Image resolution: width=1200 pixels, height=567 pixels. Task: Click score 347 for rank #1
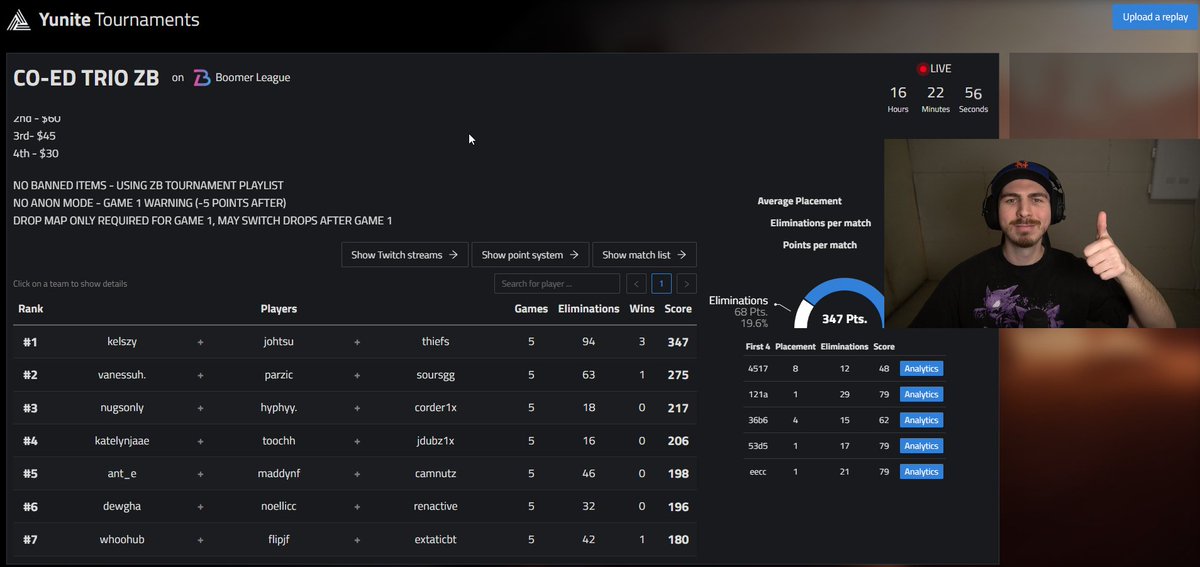coord(678,341)
